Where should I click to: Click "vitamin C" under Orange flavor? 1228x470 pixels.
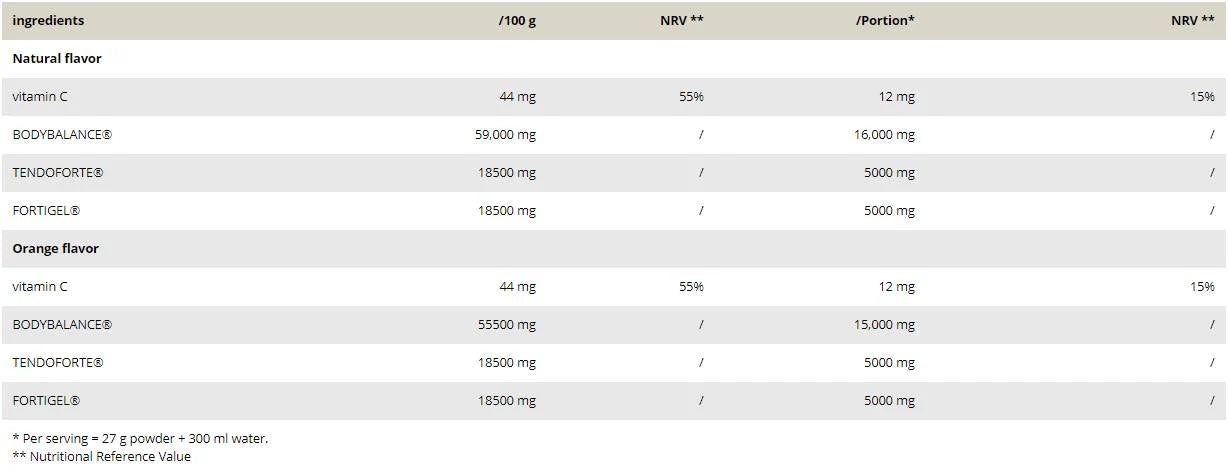(40, 287)
